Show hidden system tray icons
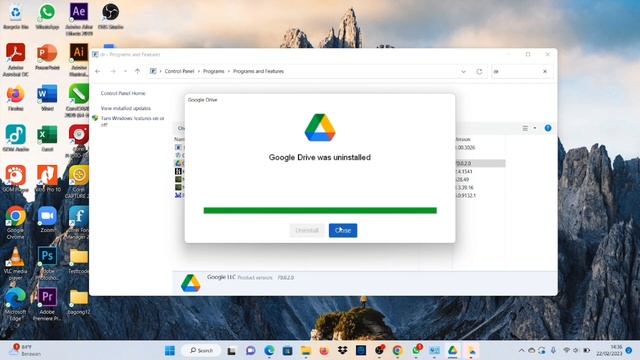The image size is (640, 360). pos(521,350)
